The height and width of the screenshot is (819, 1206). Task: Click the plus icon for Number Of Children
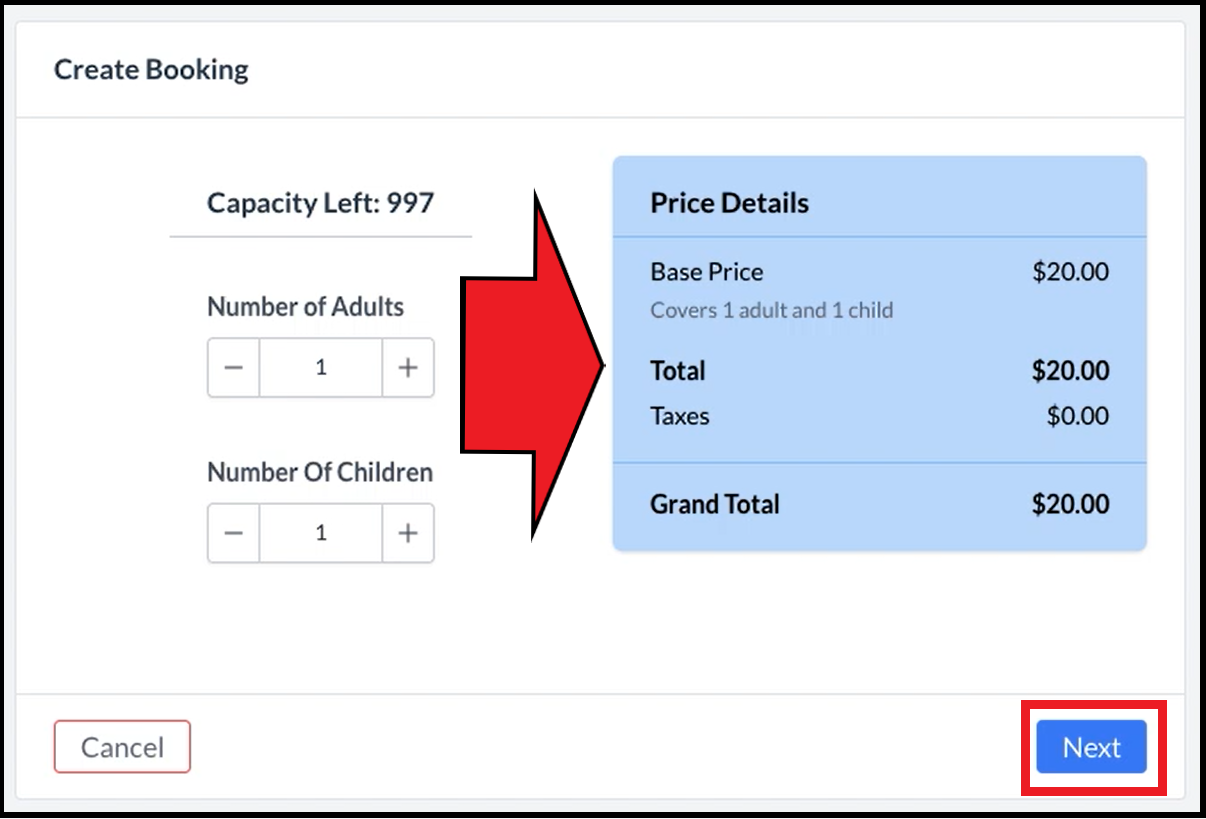pyautogui.click(x=408, y=532)
